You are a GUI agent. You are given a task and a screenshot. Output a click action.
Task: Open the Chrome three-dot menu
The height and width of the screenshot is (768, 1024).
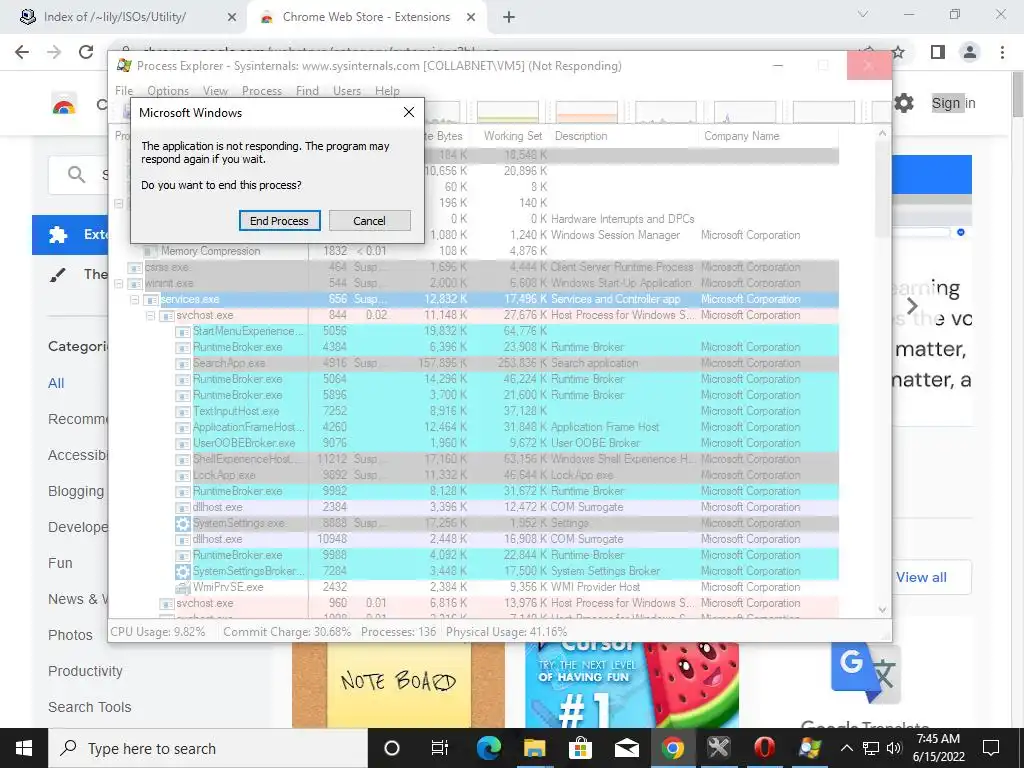[1002, 52]
